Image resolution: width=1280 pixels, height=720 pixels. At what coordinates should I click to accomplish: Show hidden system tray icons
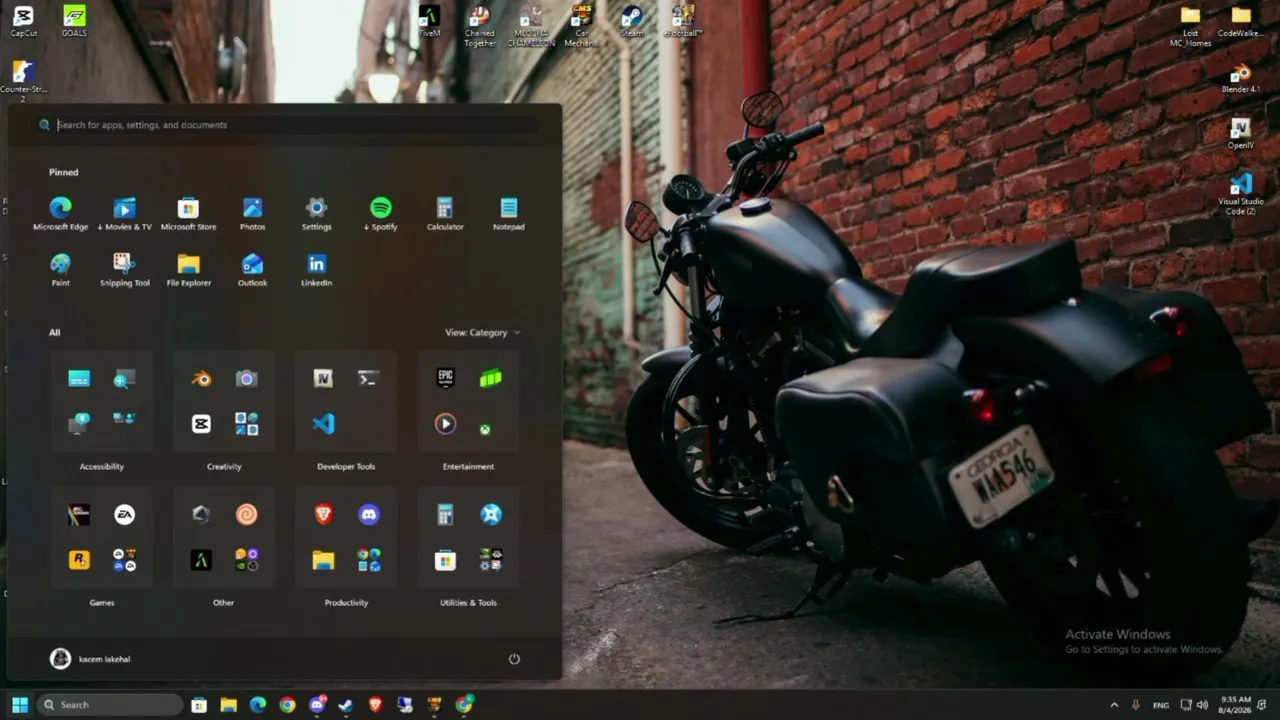(1114, 705)
